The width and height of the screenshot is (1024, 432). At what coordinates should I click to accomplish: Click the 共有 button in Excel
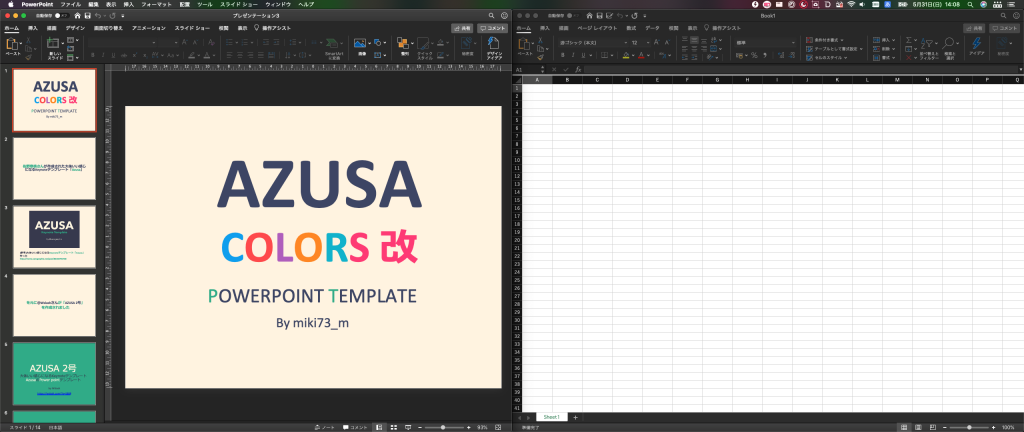click(974, 29)
